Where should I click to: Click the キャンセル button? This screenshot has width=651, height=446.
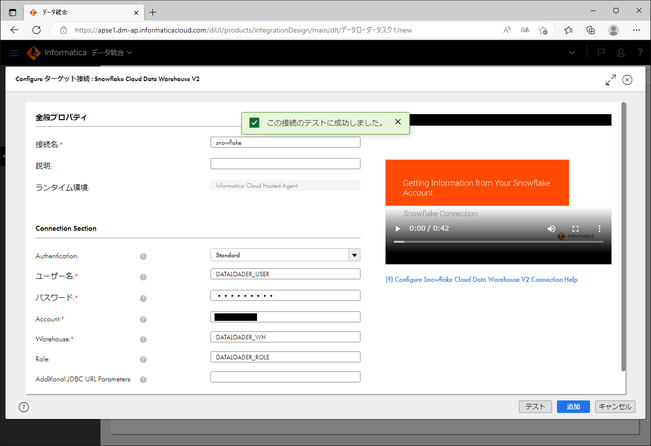615,407
